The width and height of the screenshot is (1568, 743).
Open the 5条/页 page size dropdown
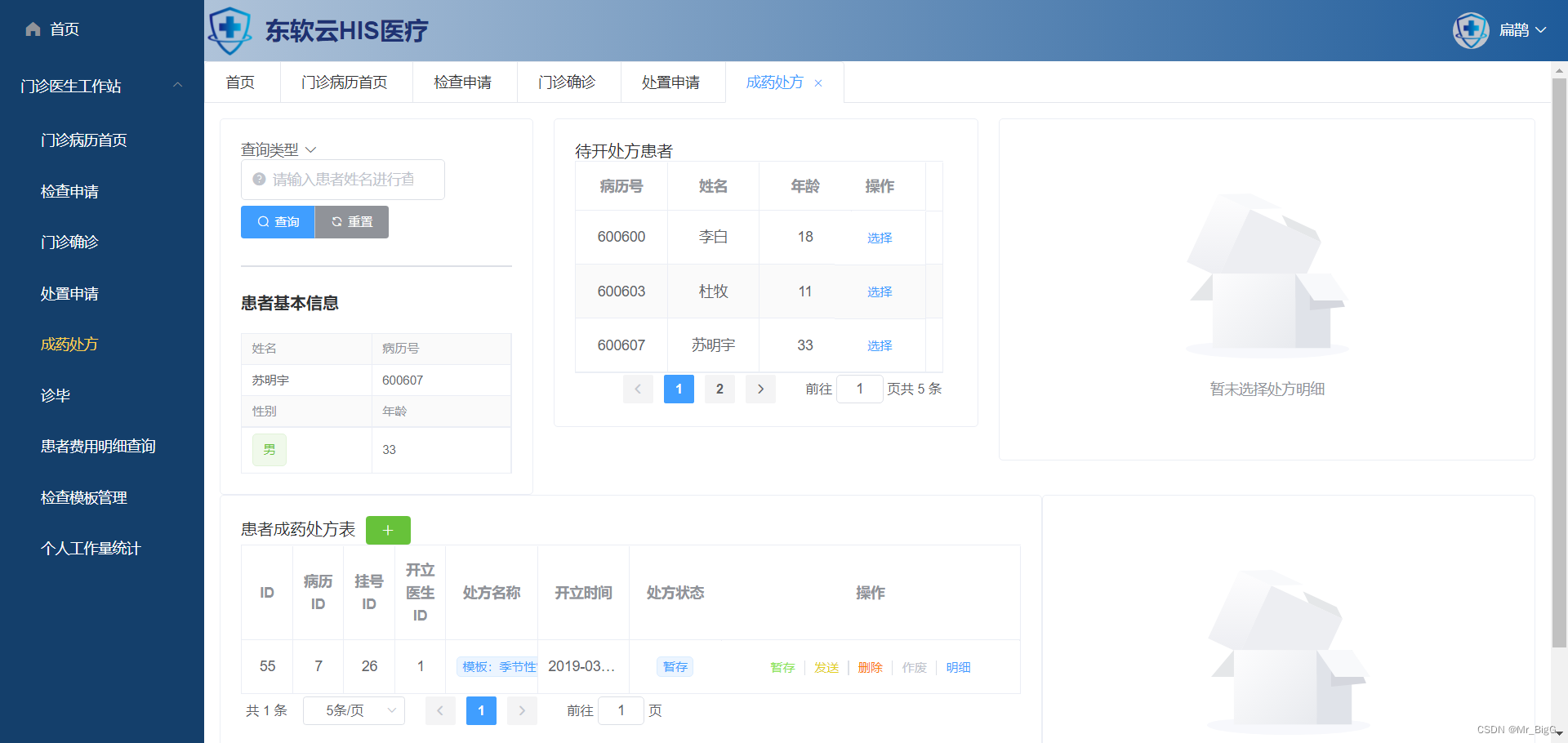pyautogui.click(x=354, y=710)
